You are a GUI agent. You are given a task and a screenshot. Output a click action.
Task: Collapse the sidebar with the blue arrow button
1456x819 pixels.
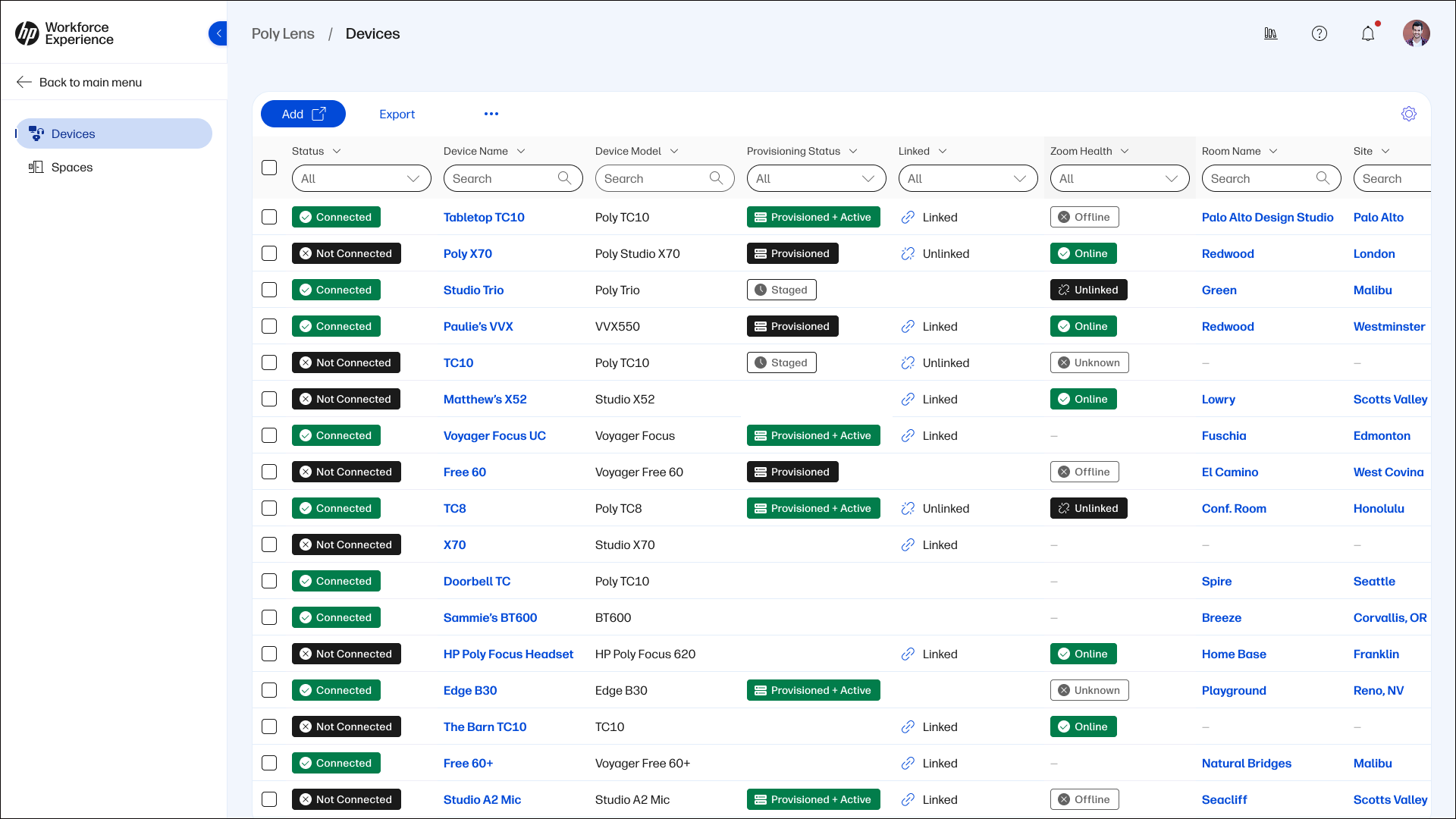[218, 33]
